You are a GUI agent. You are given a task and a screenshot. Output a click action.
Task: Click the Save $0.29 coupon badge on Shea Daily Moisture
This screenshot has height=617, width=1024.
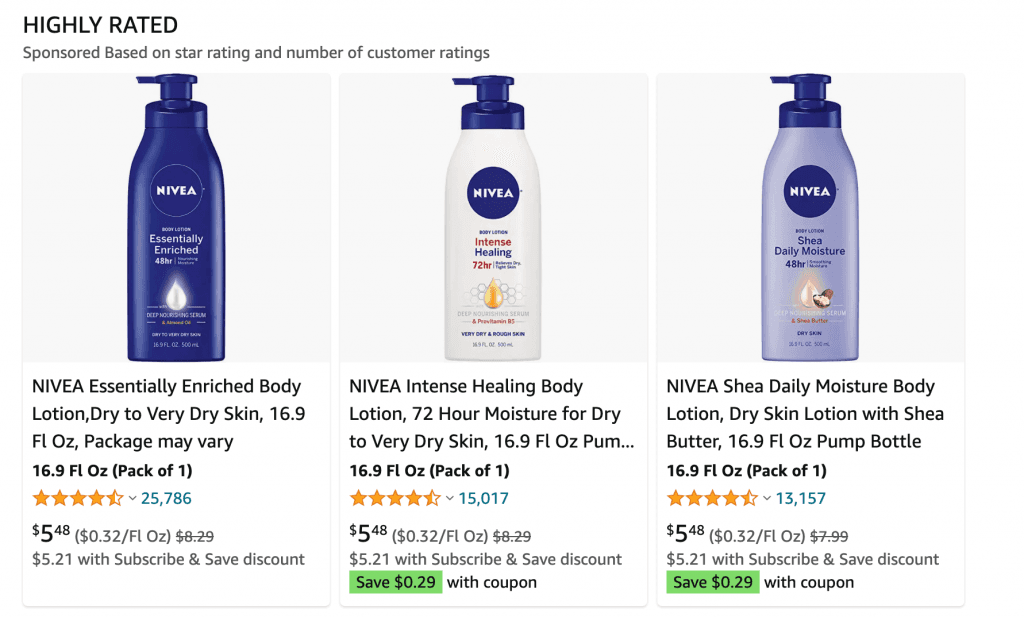click(x=713, y=582)
